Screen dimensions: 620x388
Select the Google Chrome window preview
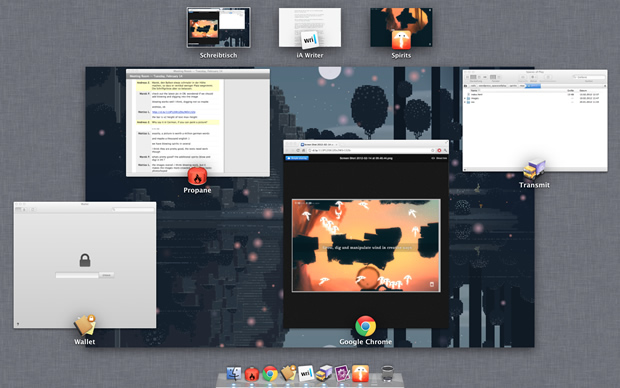click(366, 234)
